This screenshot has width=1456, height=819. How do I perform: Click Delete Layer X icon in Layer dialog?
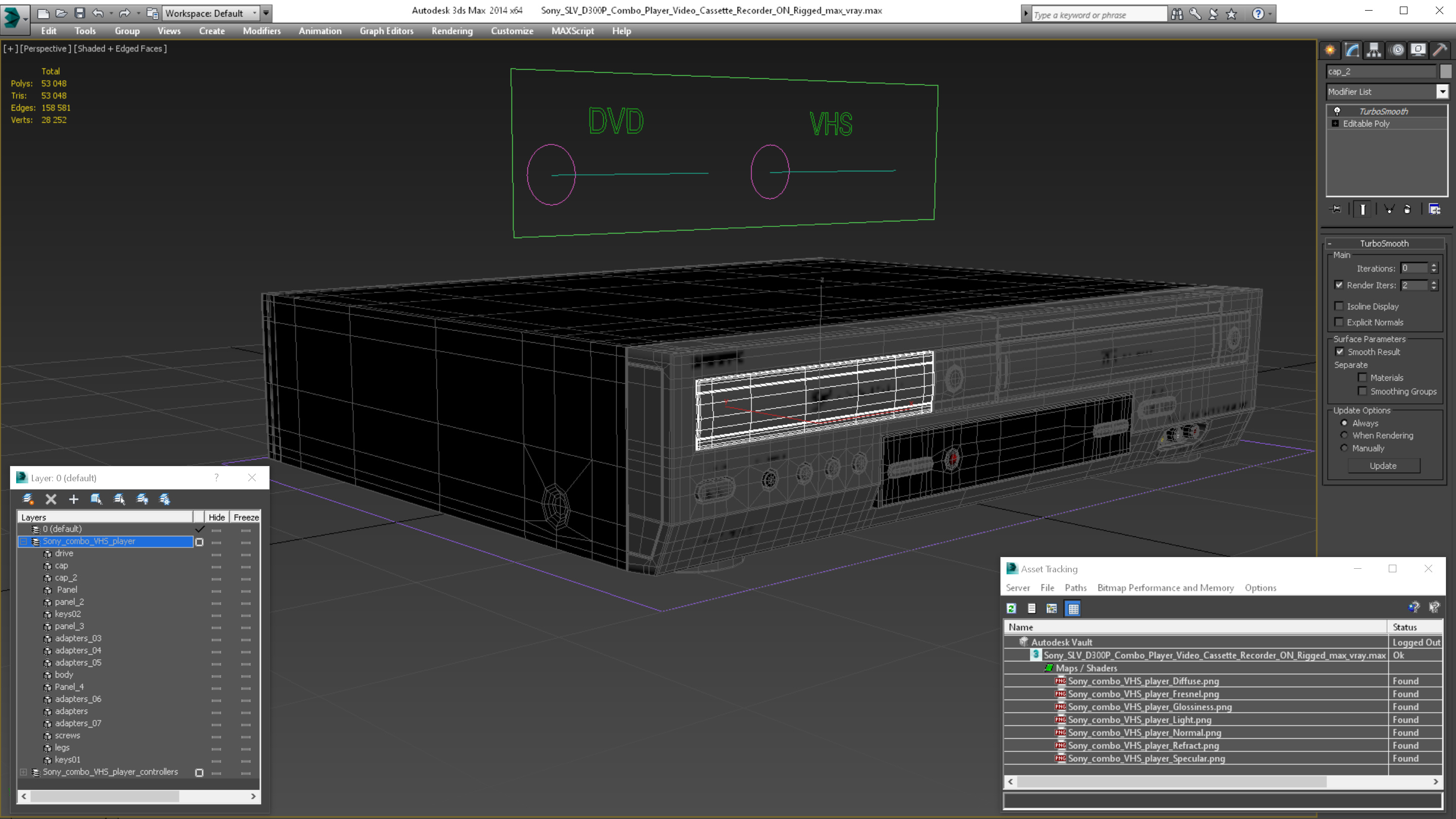pos(51,499)
